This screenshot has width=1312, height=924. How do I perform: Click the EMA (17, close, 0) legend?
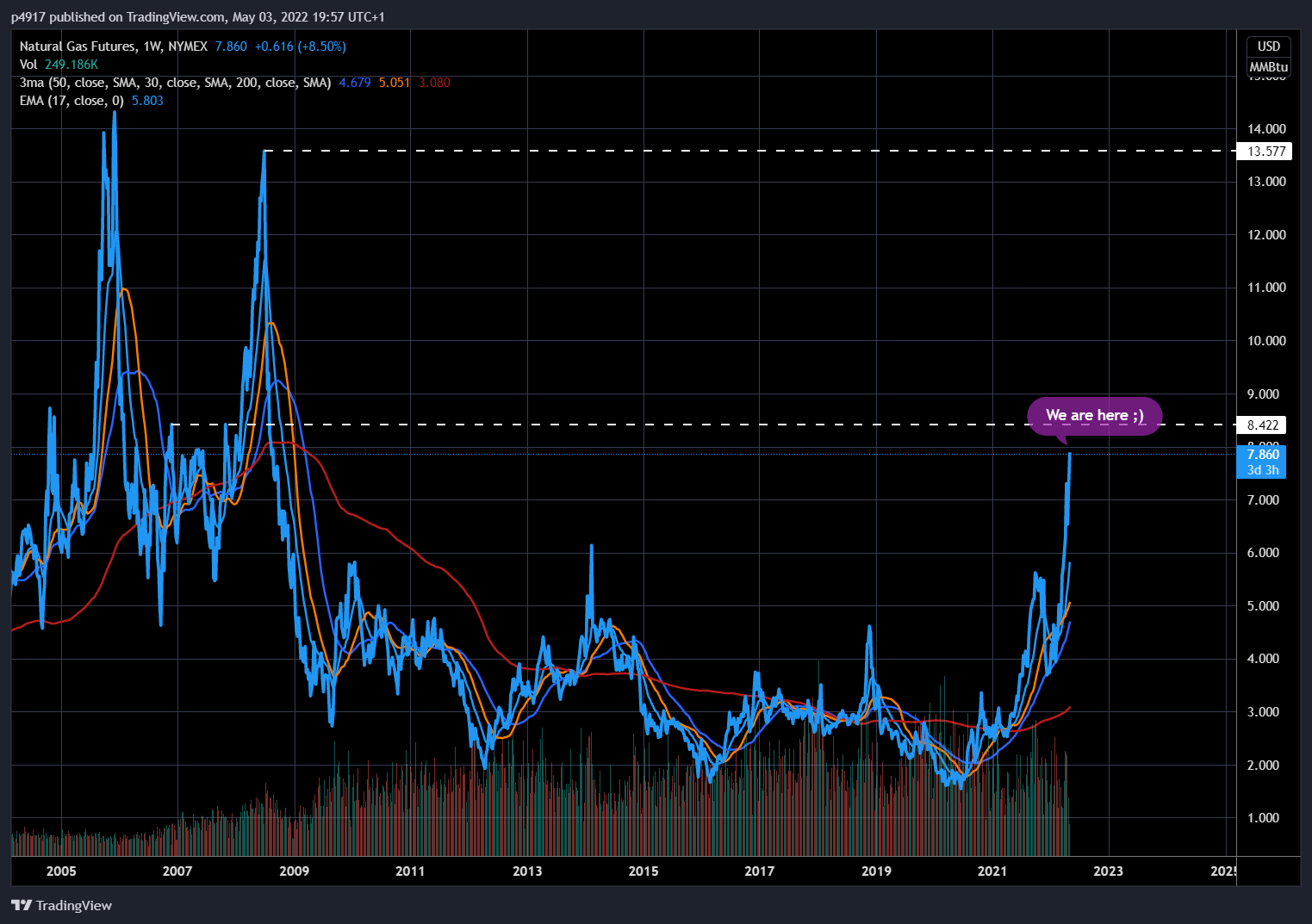[72, 101]
